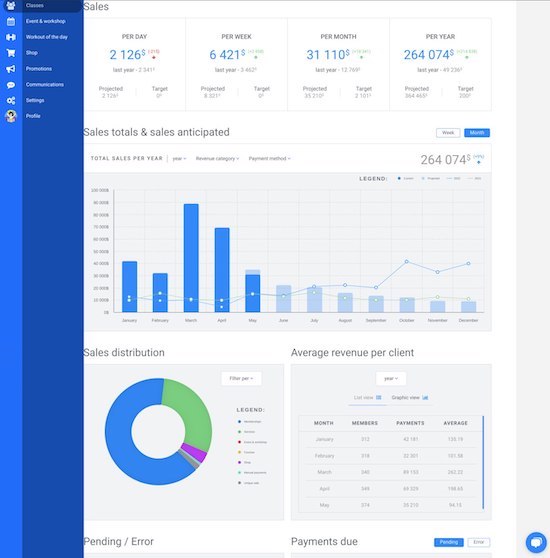Click the March bar in sales chart

coord(191,258)
